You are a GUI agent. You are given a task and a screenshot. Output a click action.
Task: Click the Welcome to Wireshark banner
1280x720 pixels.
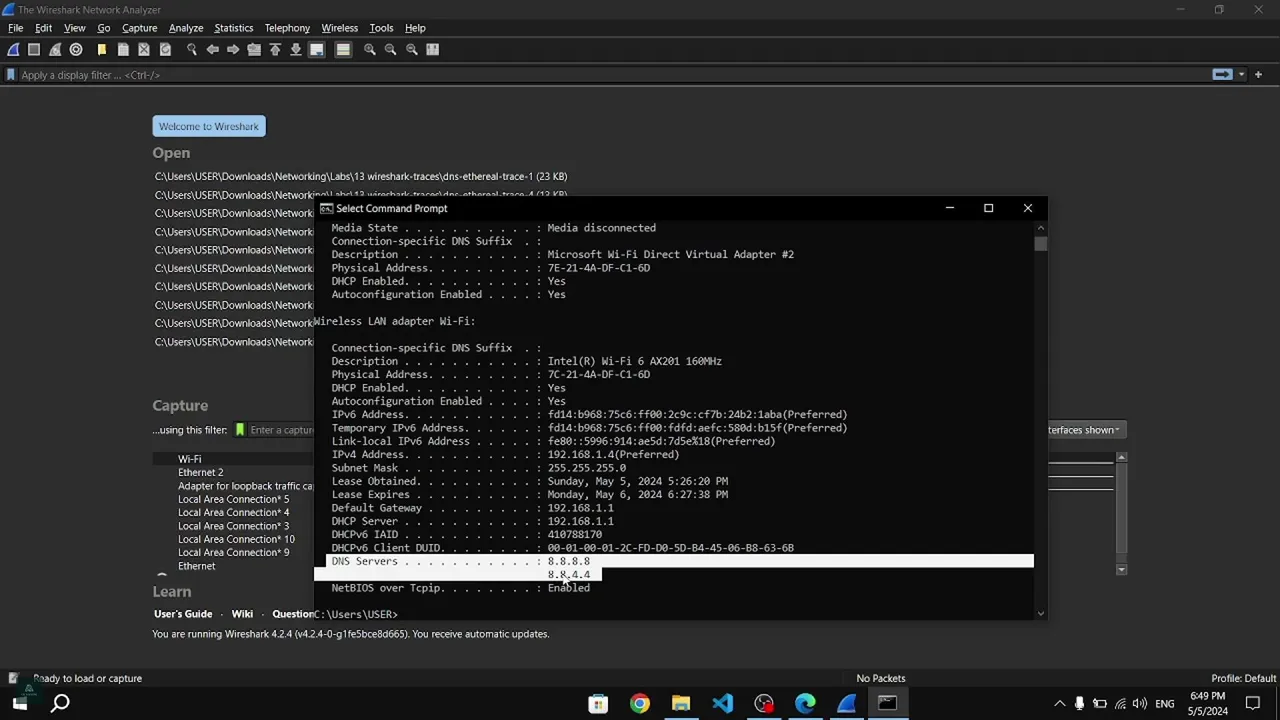click(209, 126)
